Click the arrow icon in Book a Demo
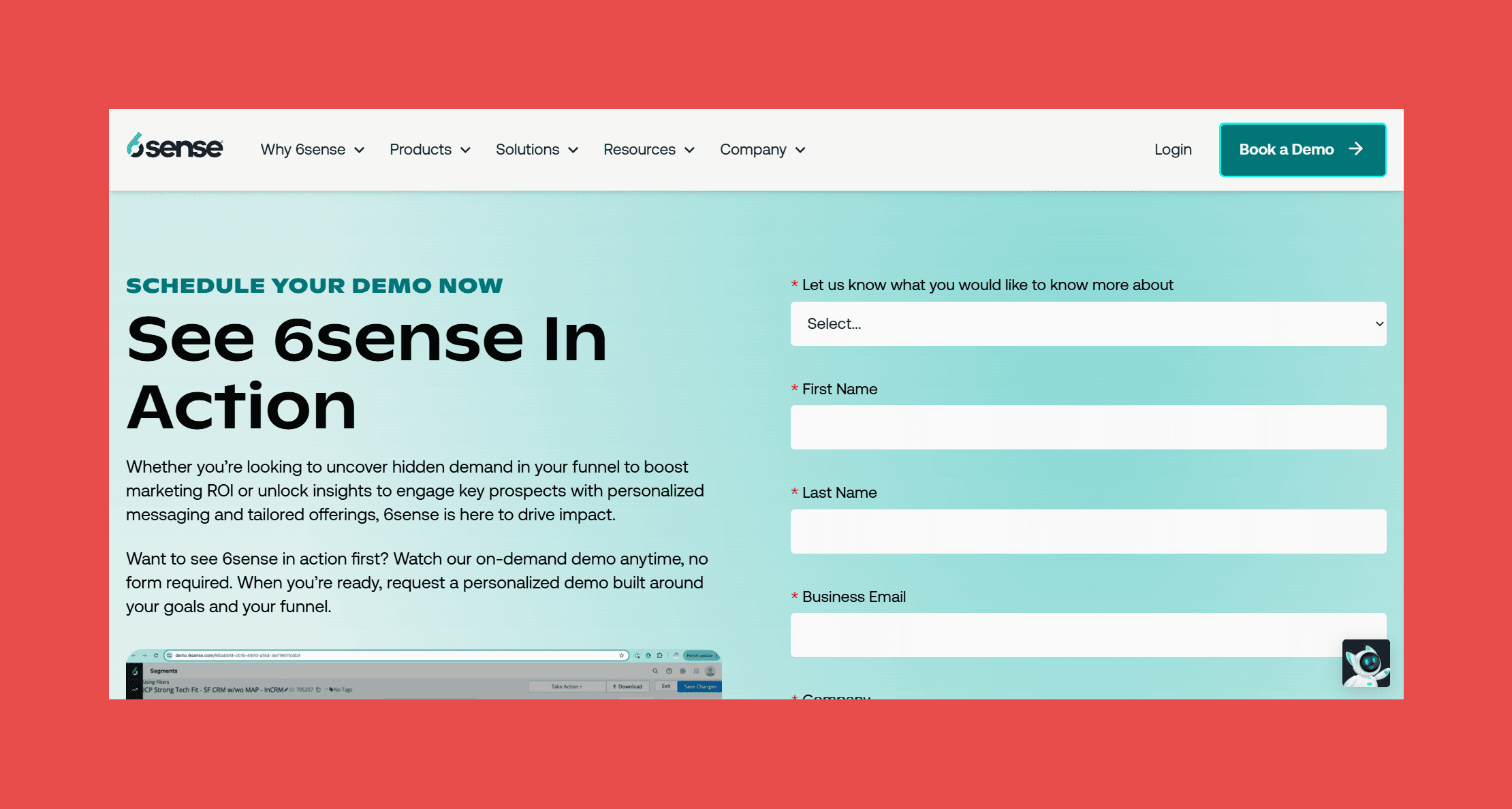1512x809 pixels. point(1356,149)
